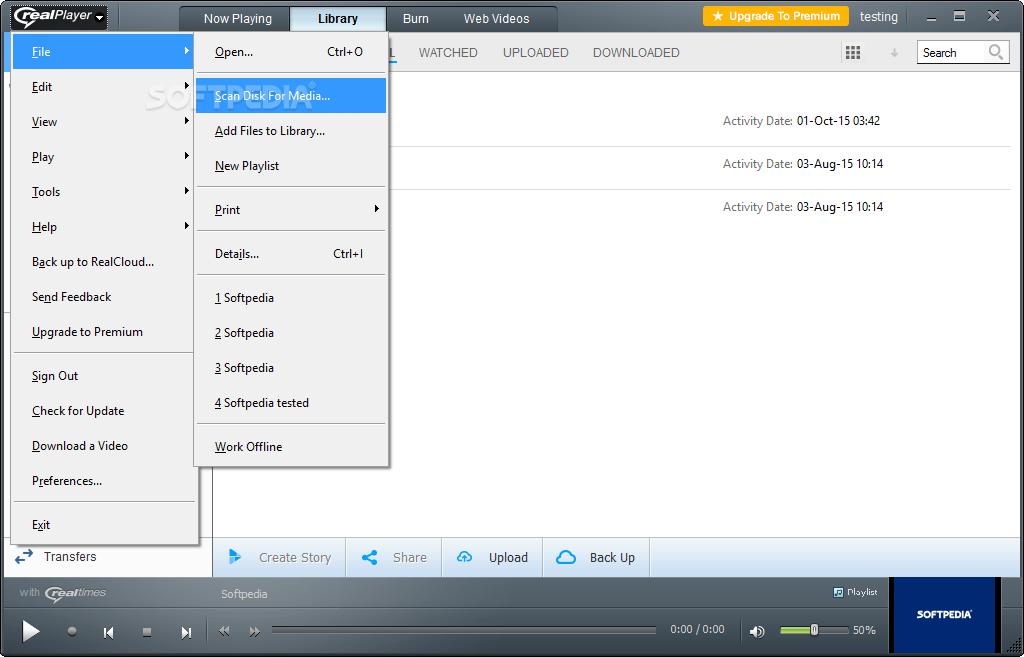Screen dimensions: 1024x657
Task: Click the sort direction arrow icon
Action: point(895,53)
